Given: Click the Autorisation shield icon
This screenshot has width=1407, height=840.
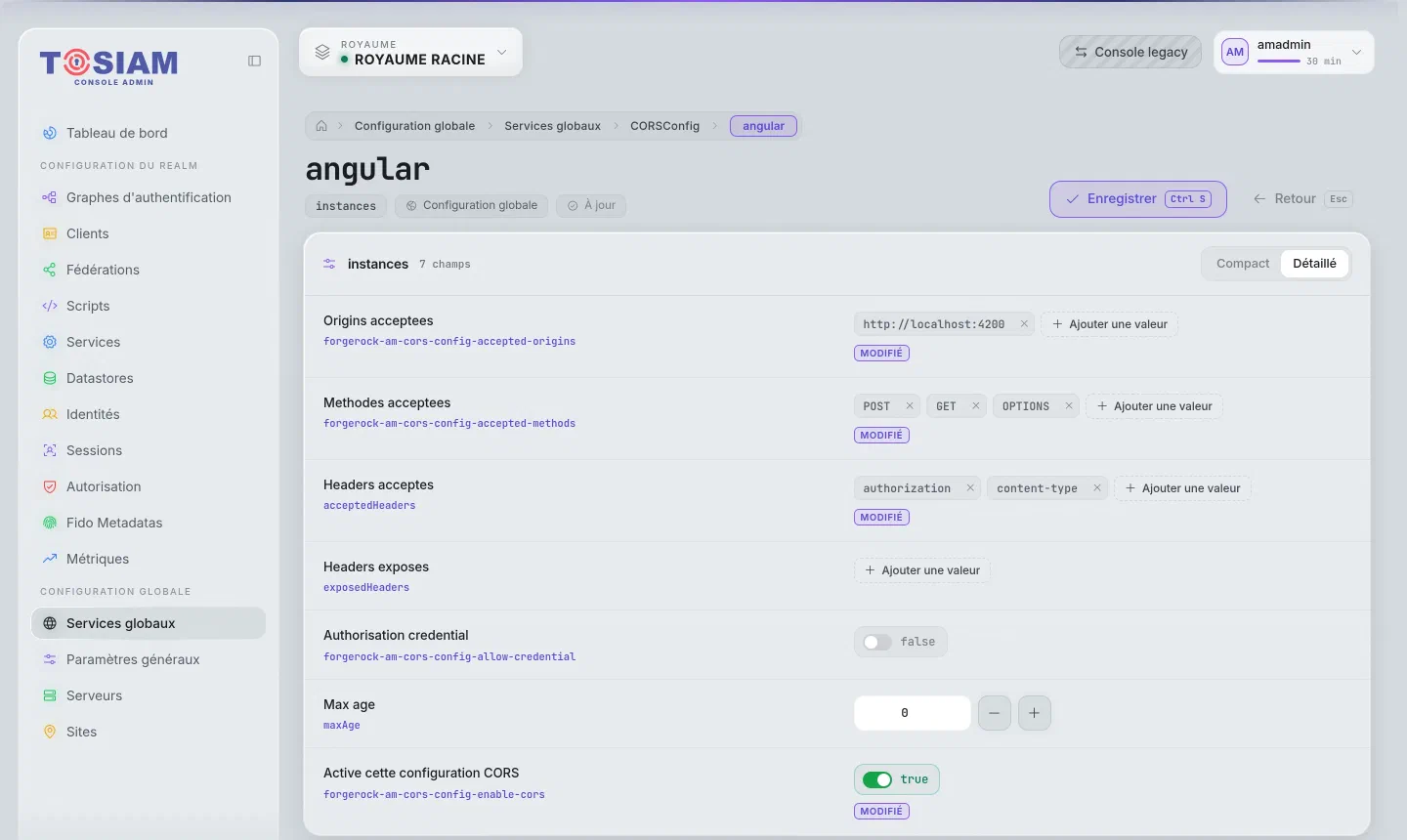Looking at the screenshot, I should tap(50, 486).
